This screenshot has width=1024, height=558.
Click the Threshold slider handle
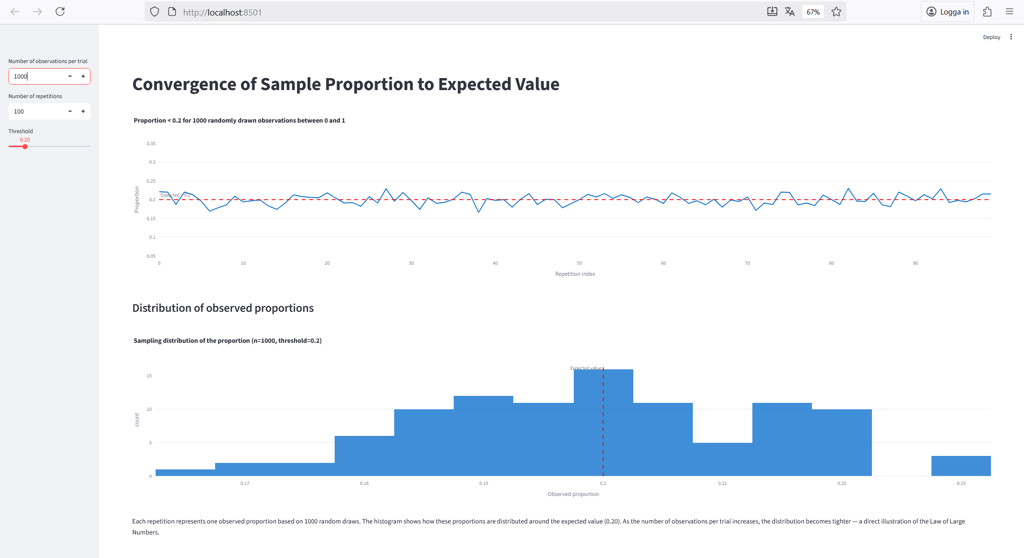coord(25,146)
